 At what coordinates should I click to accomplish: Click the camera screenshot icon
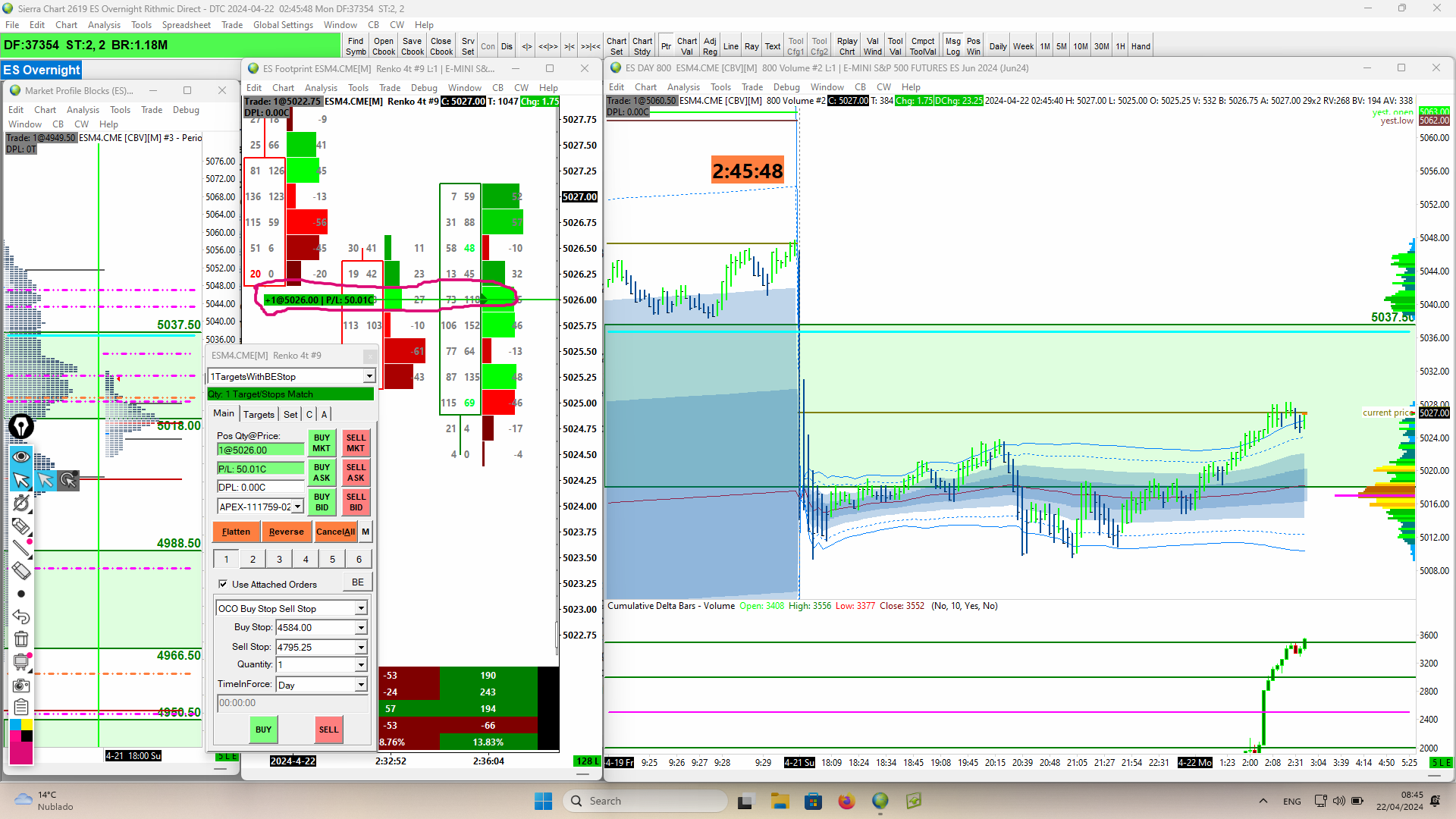(x=21, y=686)
